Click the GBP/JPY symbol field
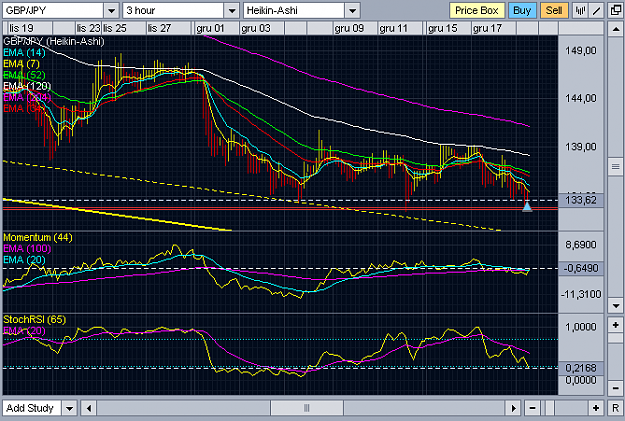The width and height of the screenshot is (625, 421). click(x=53, y=11)
